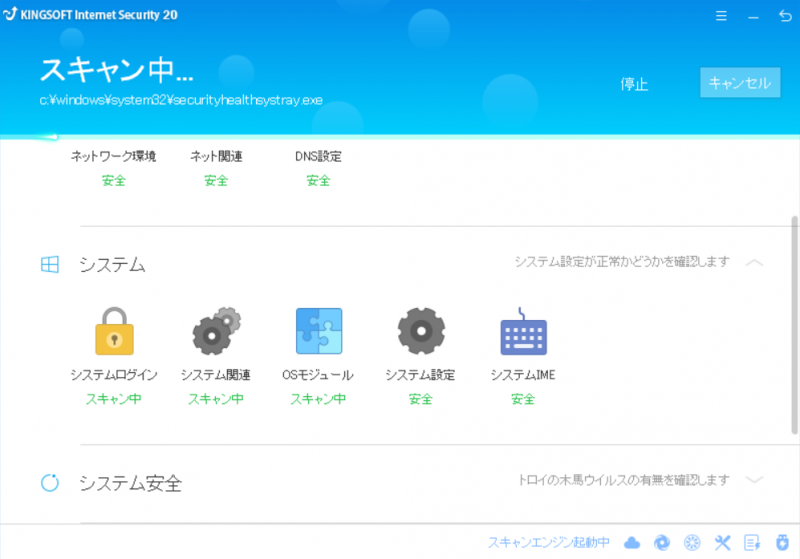Open the log document icon in status bar
This screenshot has width=800, height=559.
tap(752, 543)
